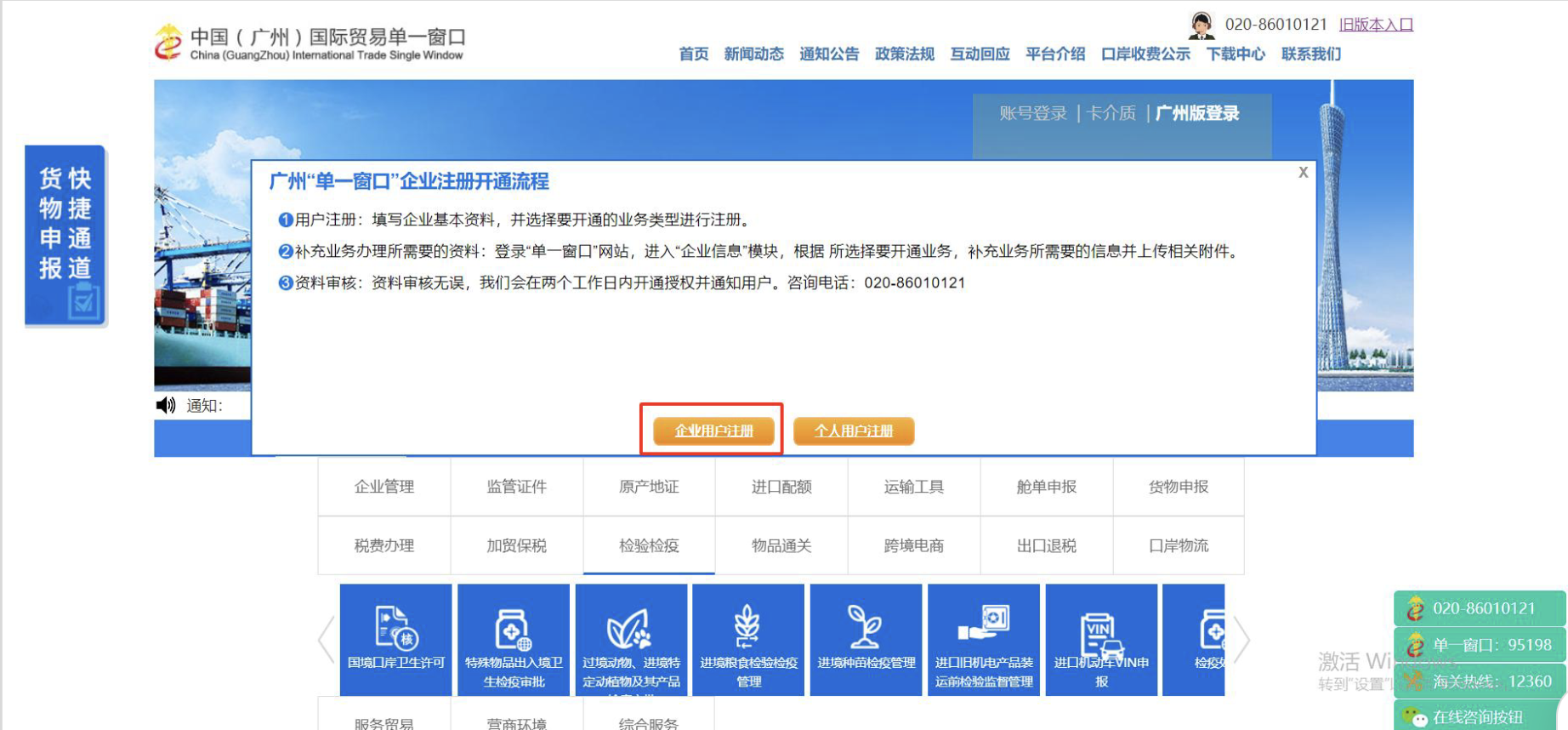Click the step ❶ 用户注册 instruction line

[515, 220]
